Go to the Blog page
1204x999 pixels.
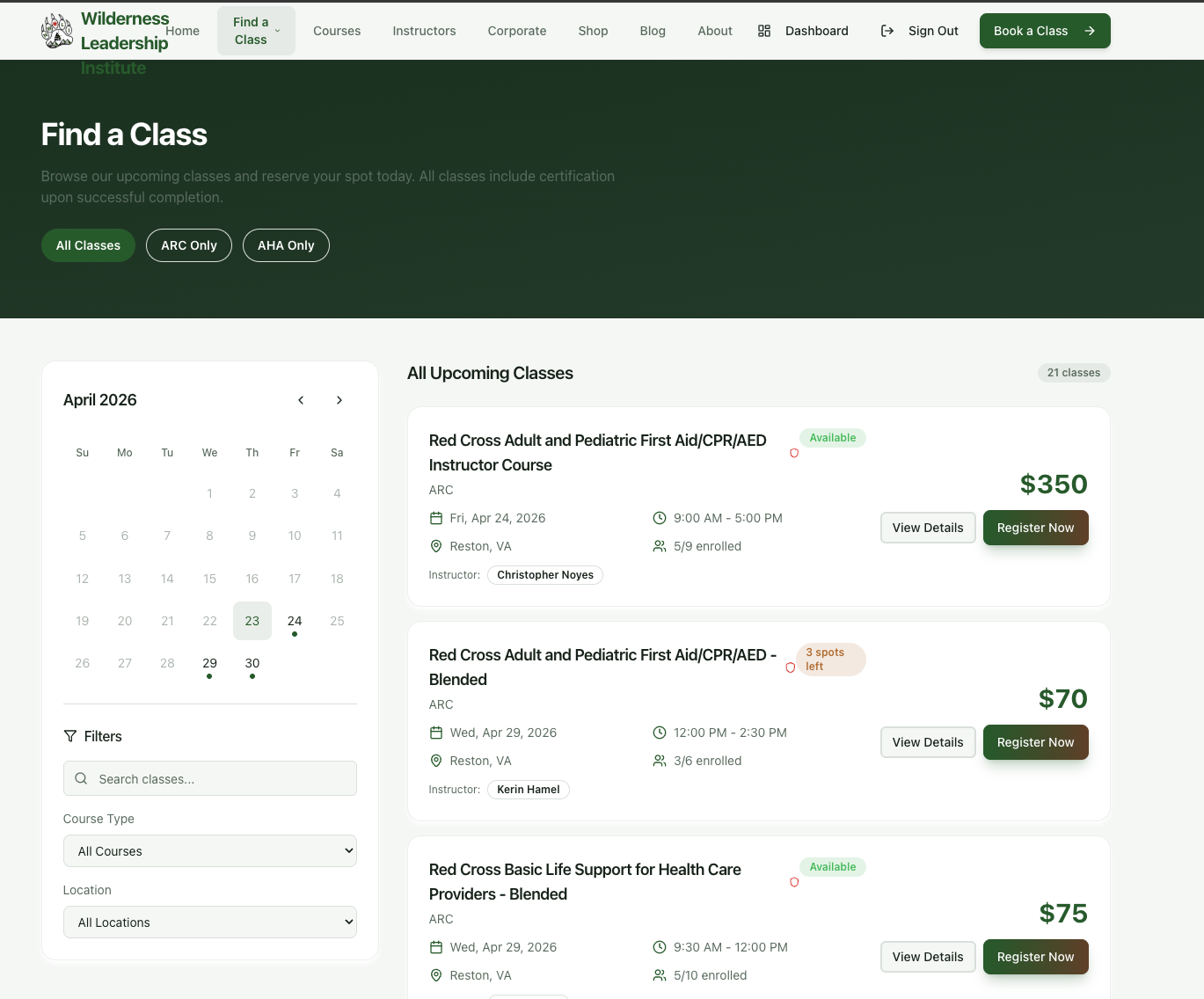pyautogui.click(x=653, y=31)
